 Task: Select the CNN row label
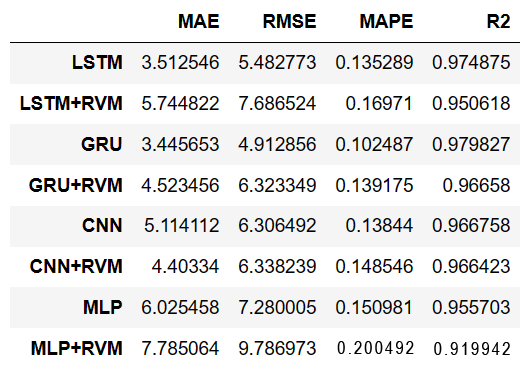102,225
